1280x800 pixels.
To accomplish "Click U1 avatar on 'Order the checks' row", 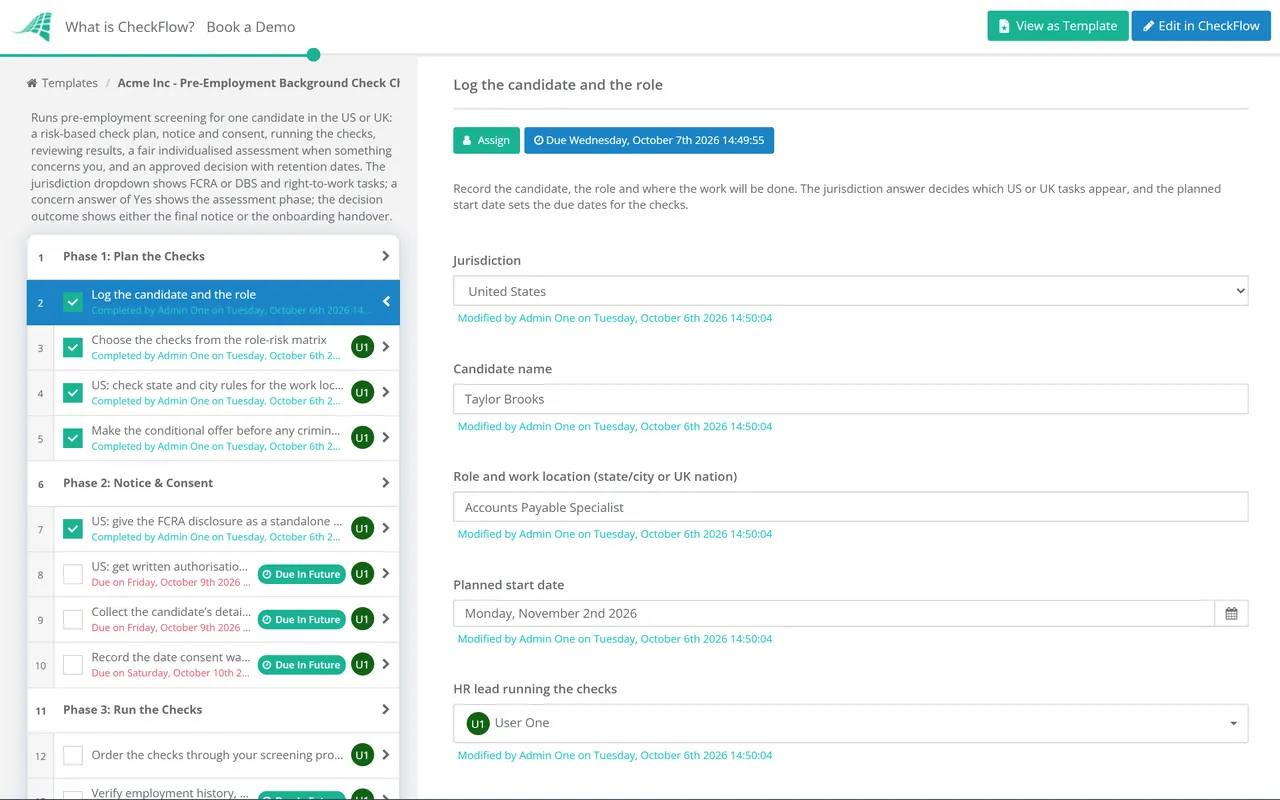I will point(362,755).
